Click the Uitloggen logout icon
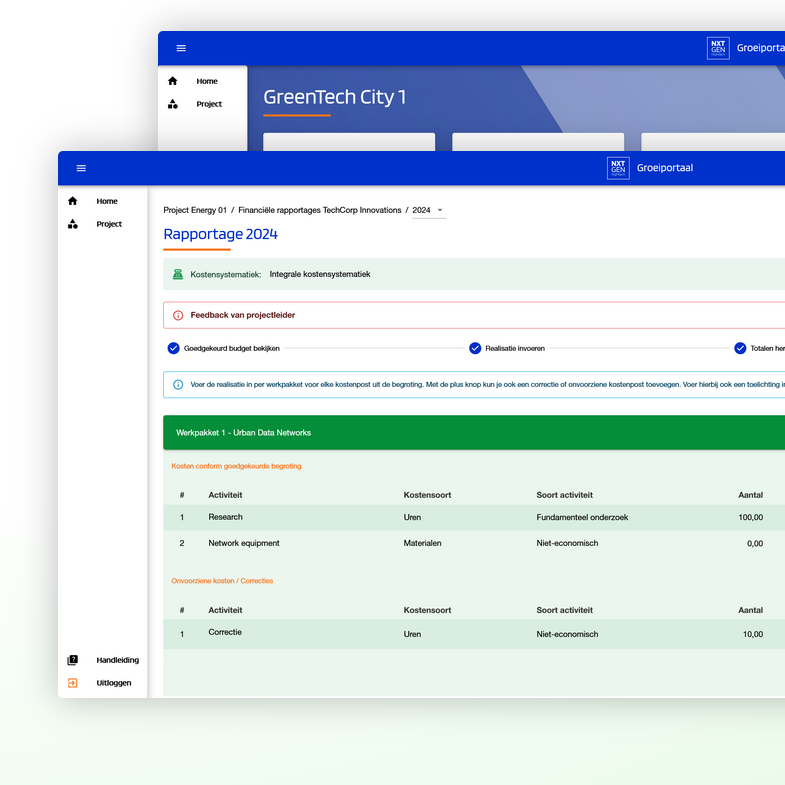This screenshot has height=785, width=785. (73, 683)
